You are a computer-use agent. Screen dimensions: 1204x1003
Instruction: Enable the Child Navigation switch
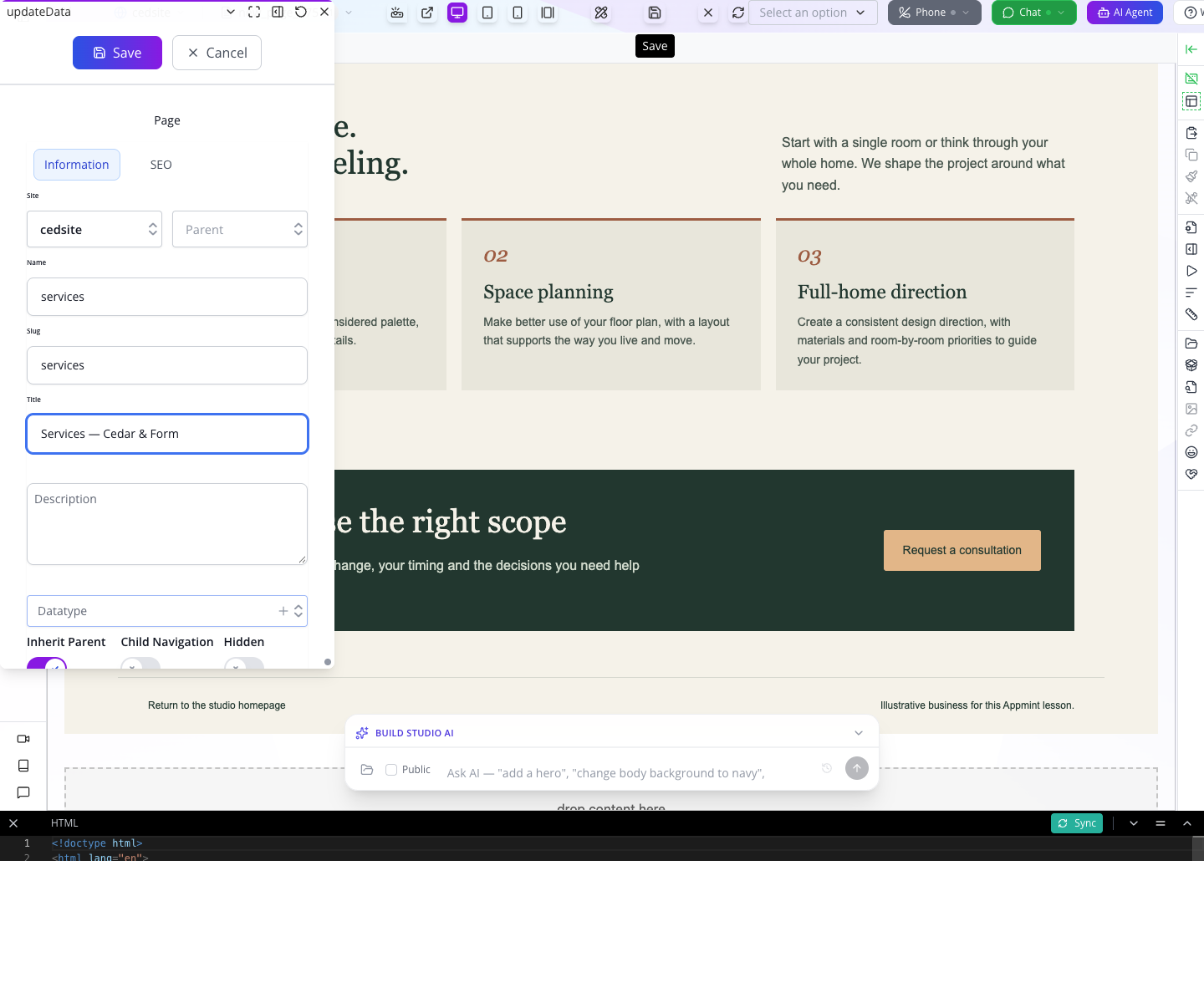140,664
